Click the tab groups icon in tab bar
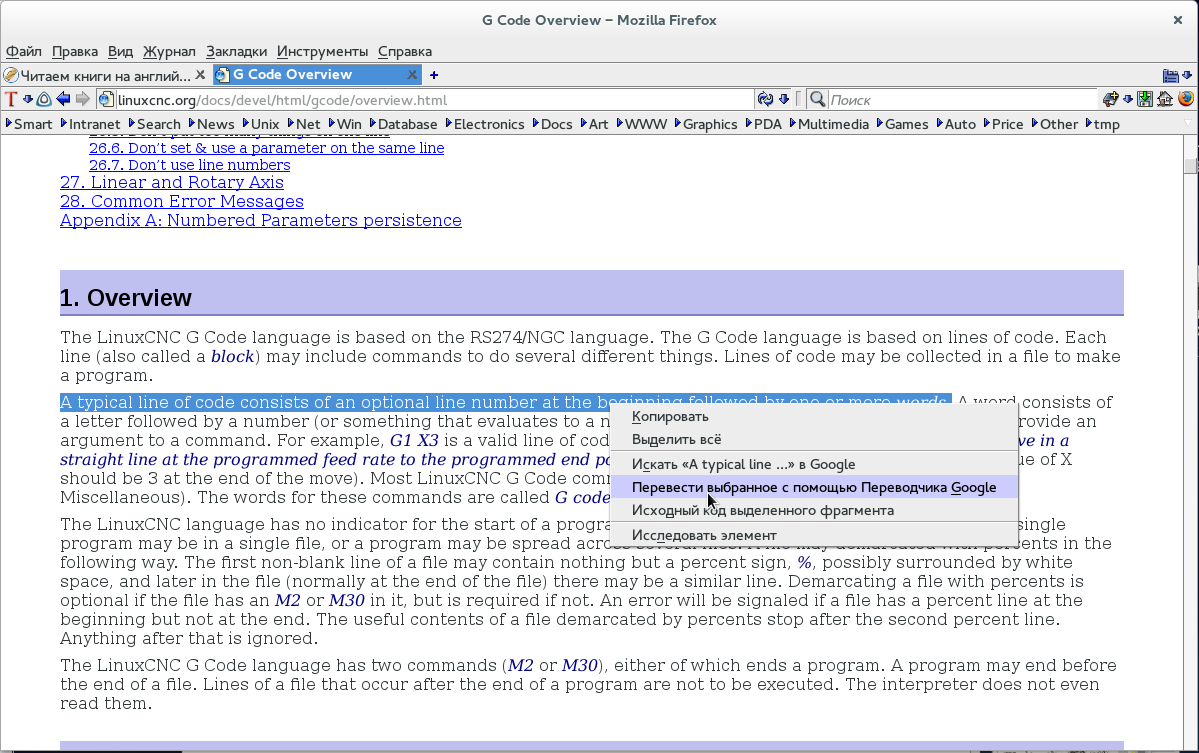This screenshot has height=753, width=1199. pos(1171,75)
